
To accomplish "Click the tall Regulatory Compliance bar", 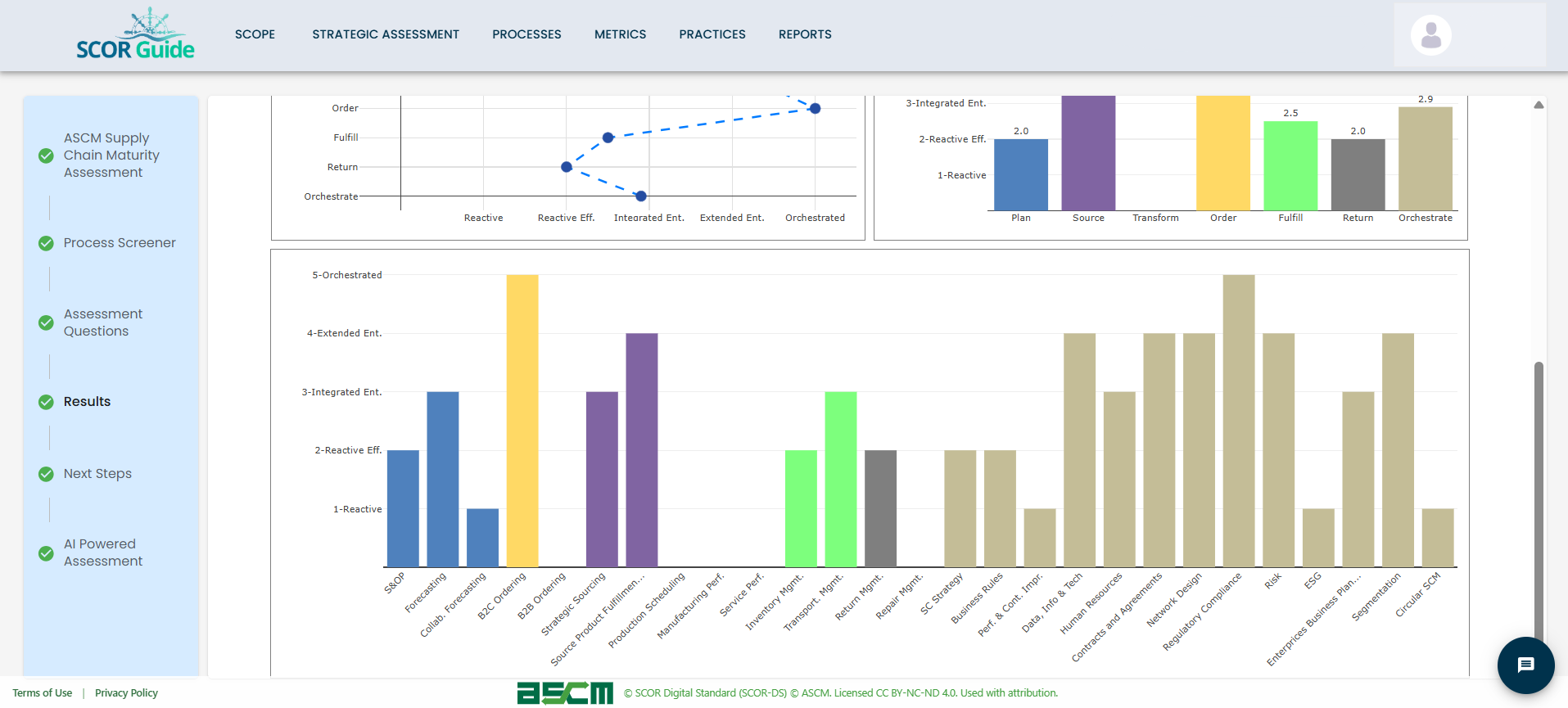I will [1239, 421].
